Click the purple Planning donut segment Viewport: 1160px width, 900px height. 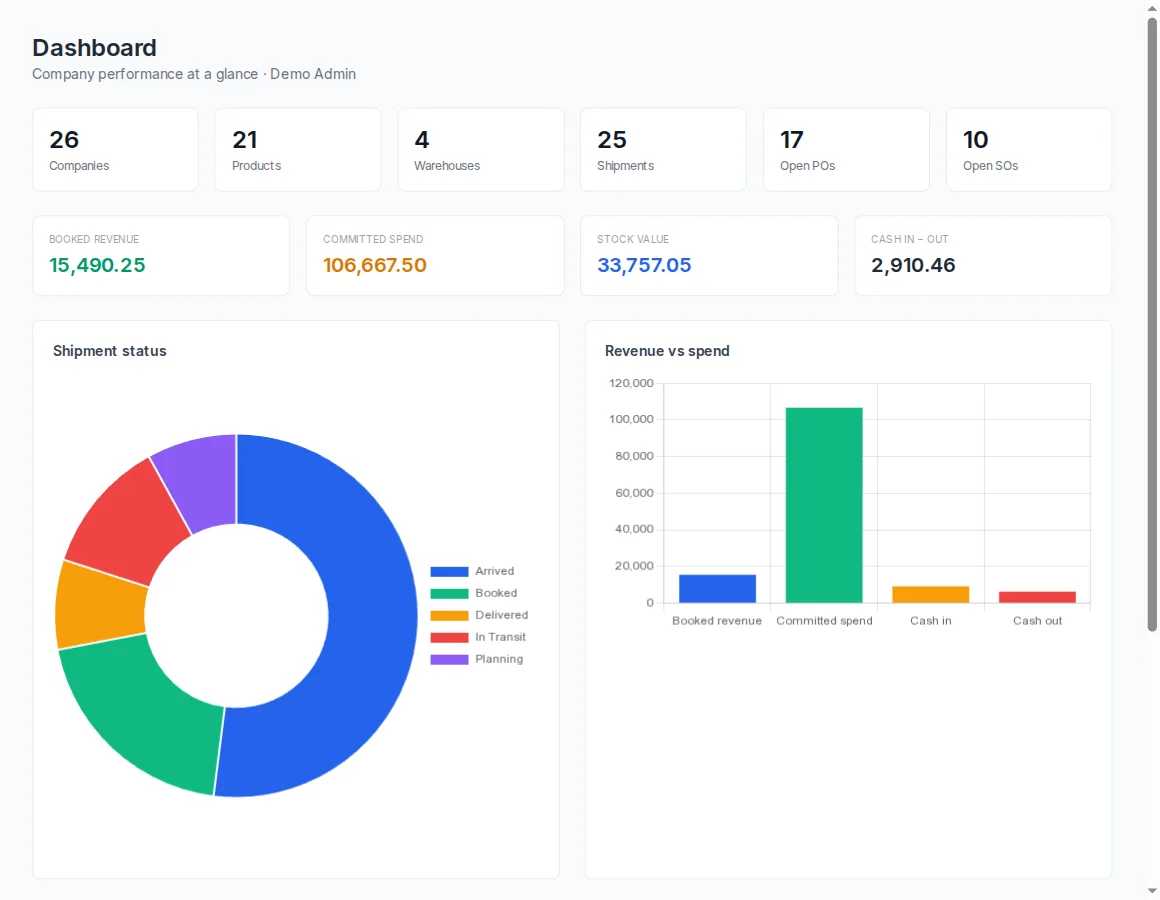(203, 481)
